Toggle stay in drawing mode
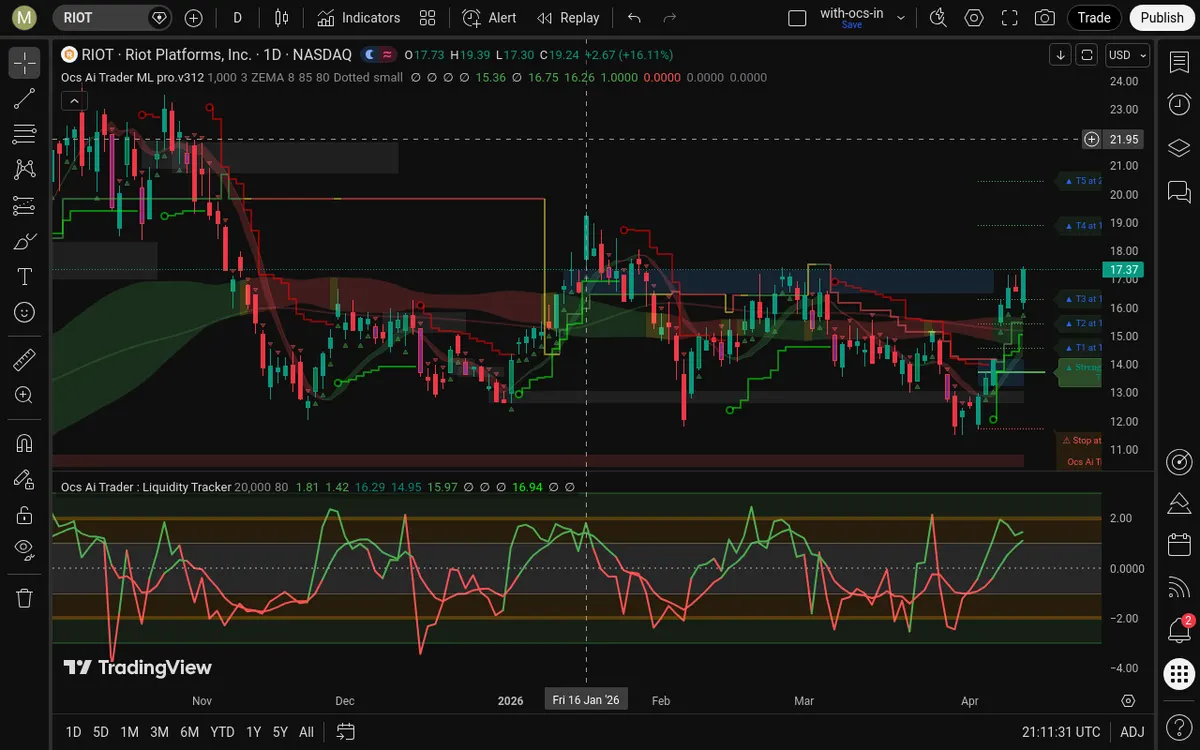 pyautogui.click(x=25, y=480)
